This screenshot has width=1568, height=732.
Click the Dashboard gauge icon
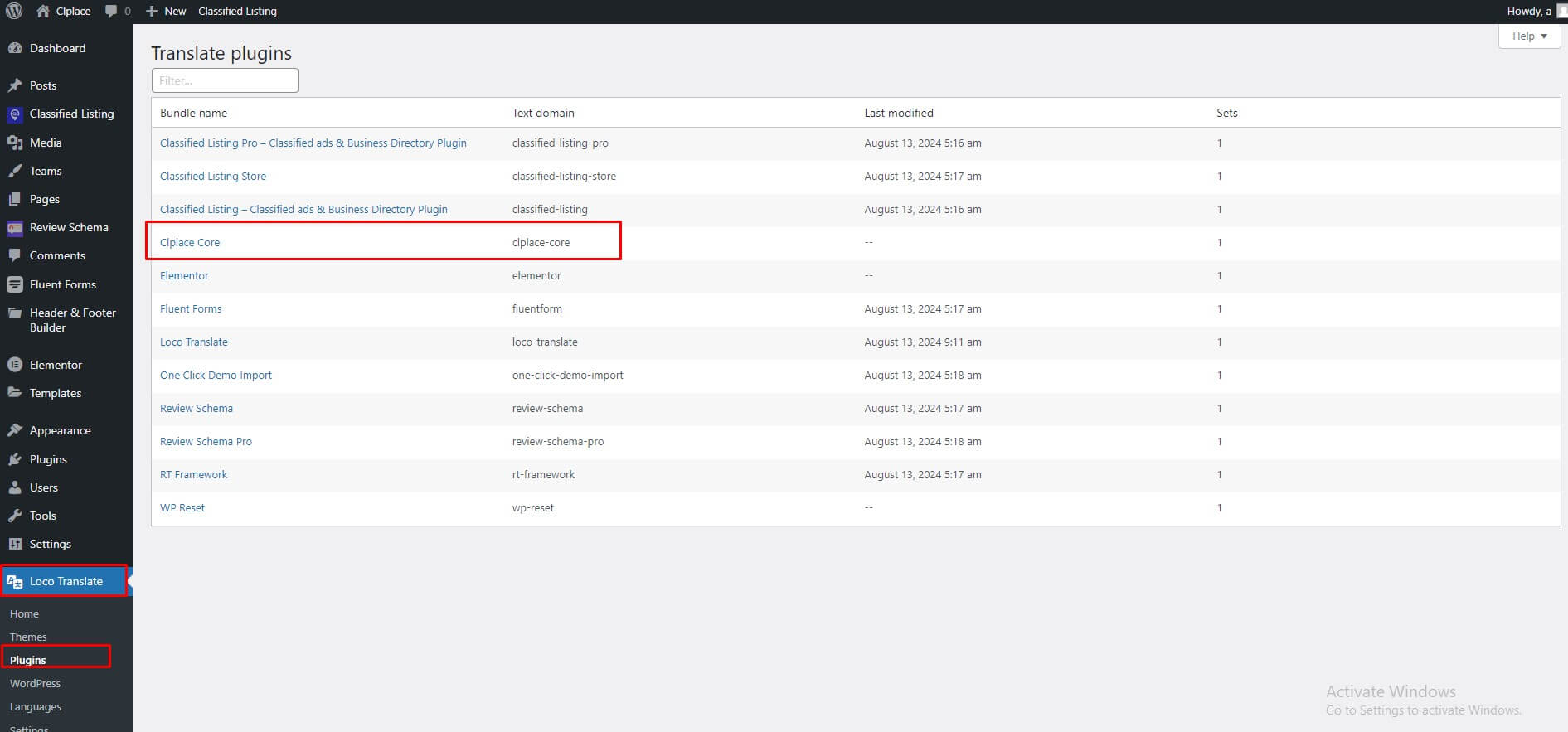pos(14,48)
